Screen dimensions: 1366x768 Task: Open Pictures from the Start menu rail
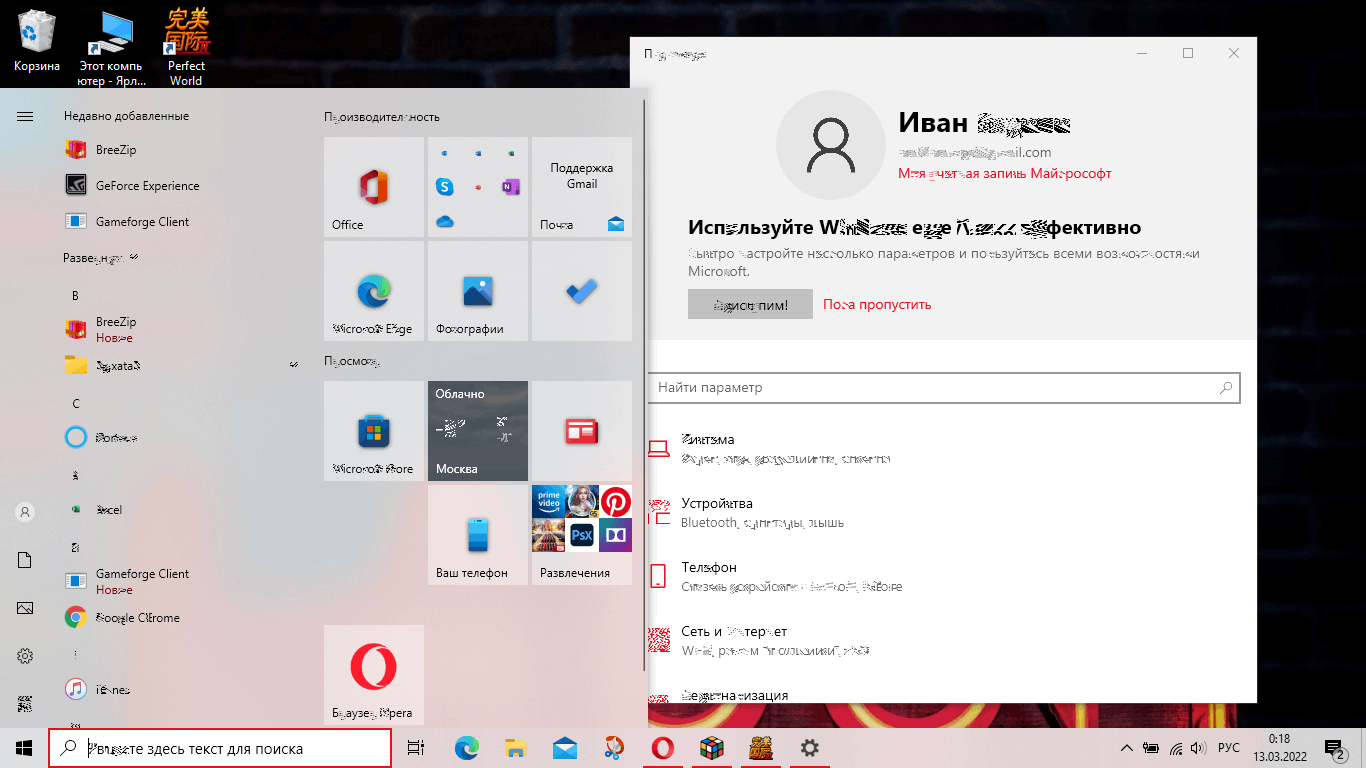click(x=25, y=608)
